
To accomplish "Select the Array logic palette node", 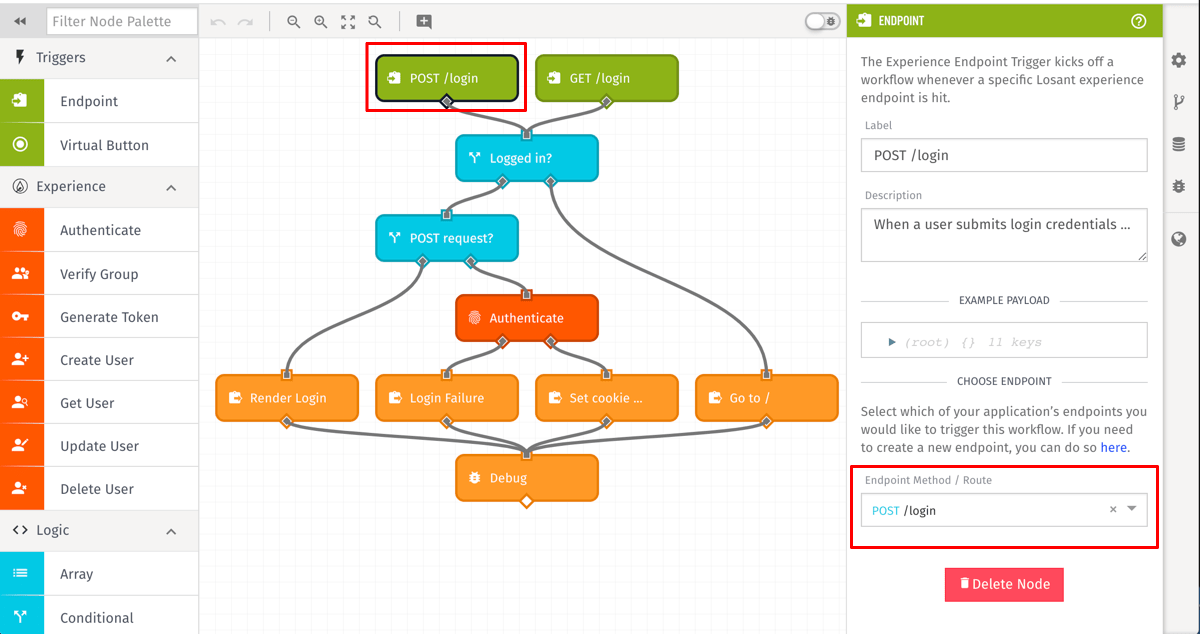I will 99,574.
